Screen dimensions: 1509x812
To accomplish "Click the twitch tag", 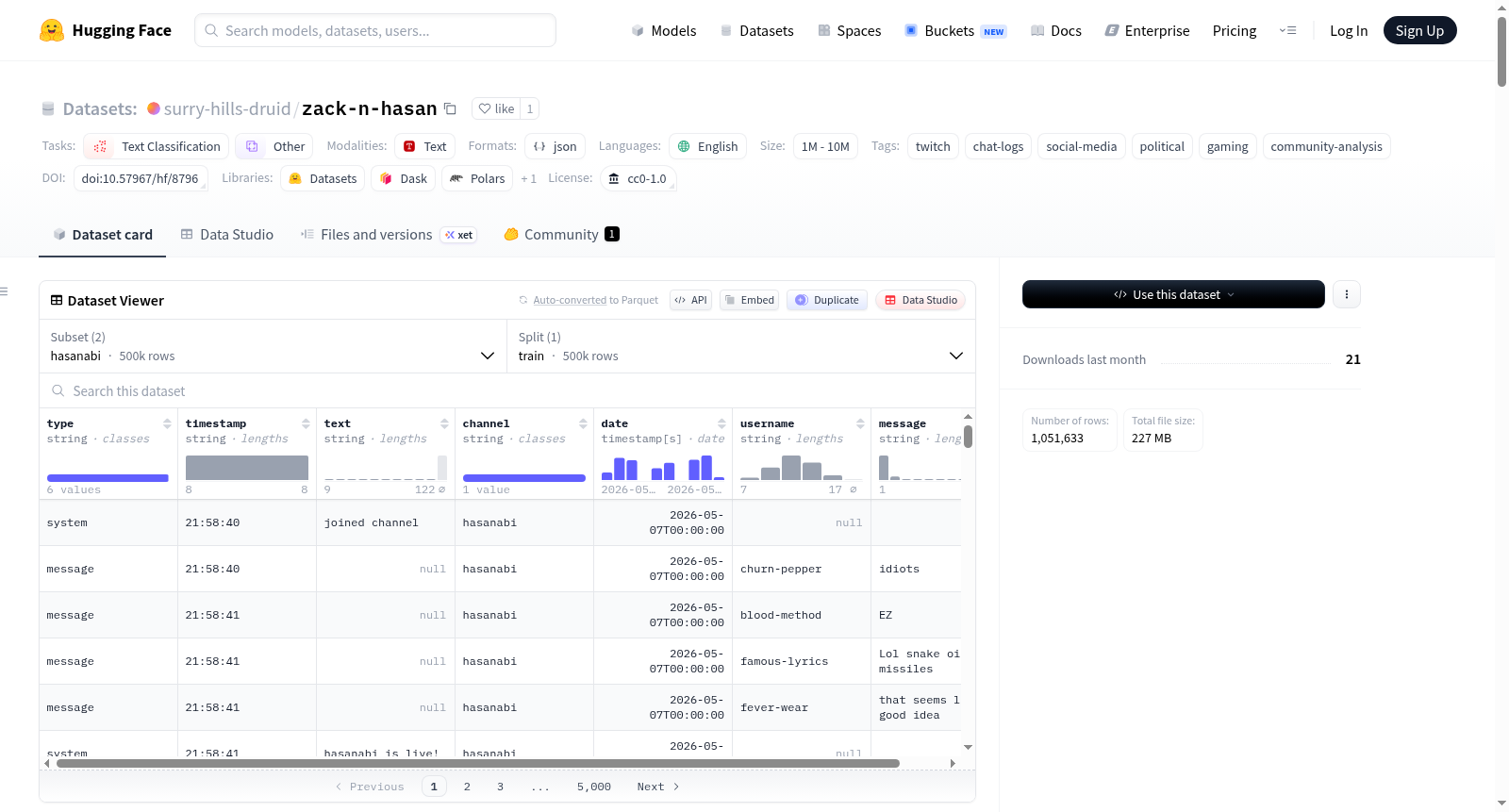I will tap(933, 146).
